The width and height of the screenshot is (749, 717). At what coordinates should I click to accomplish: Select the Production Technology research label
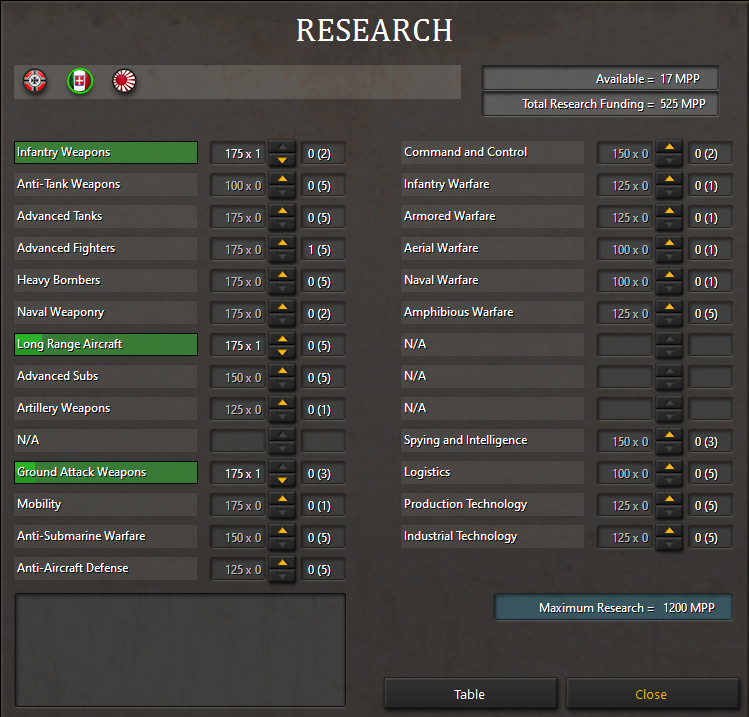point(492,504)
